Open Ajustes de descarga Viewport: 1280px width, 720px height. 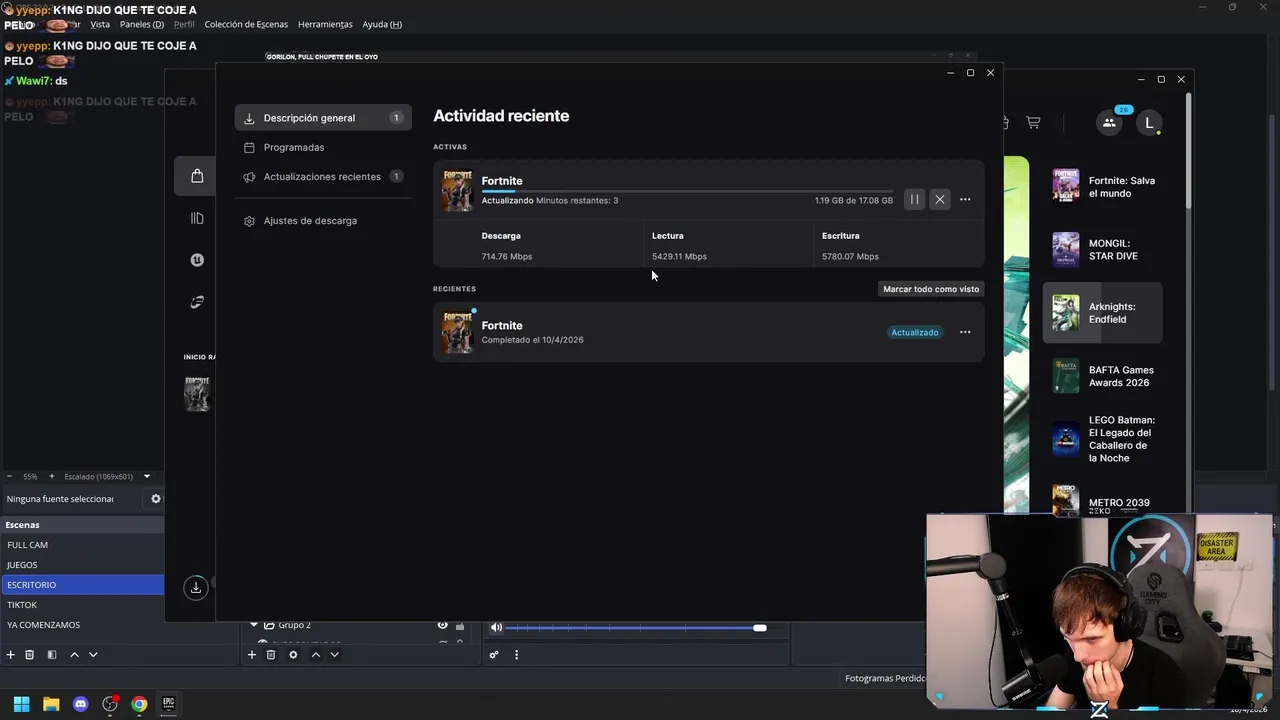tap(310, 221)
